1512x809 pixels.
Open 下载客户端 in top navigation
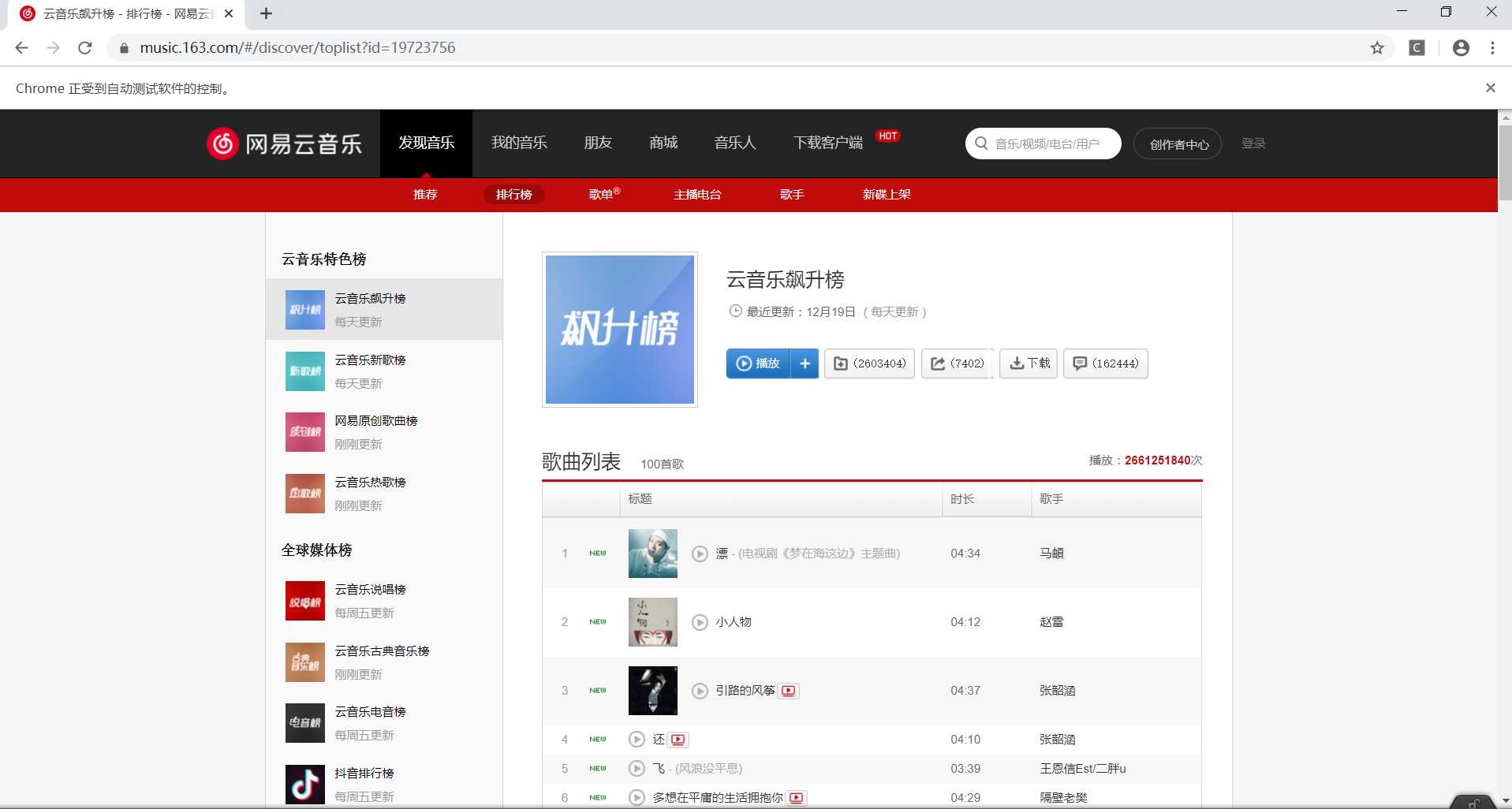(828, 143)
